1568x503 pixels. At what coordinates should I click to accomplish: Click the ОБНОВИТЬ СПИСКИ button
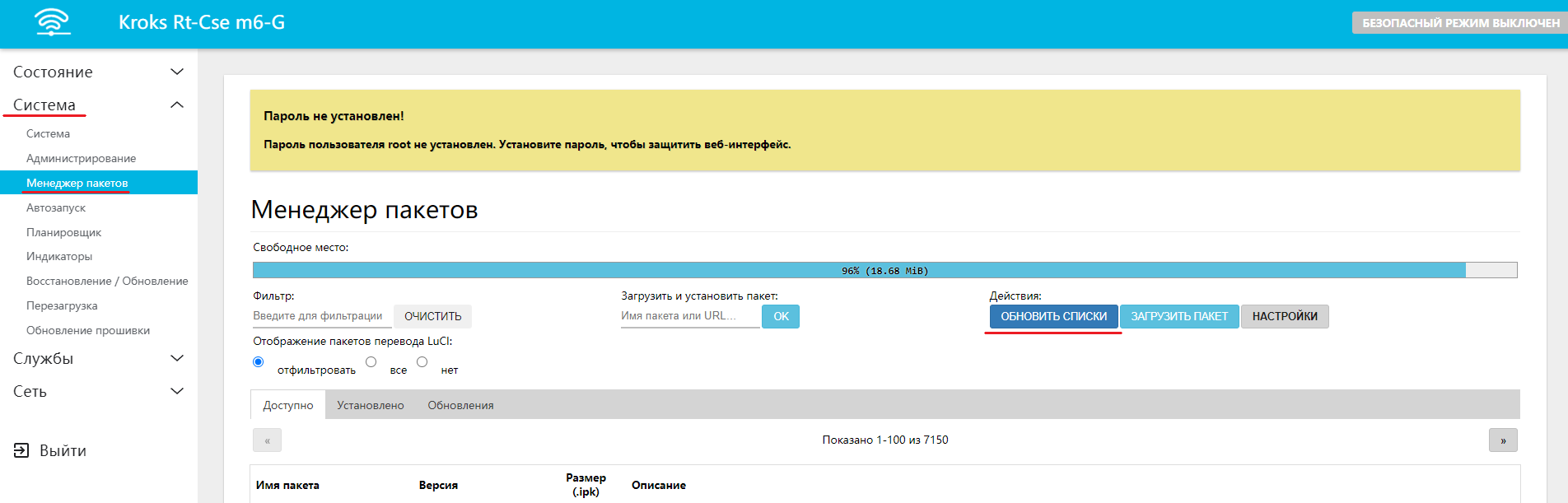pos(1053,316)
